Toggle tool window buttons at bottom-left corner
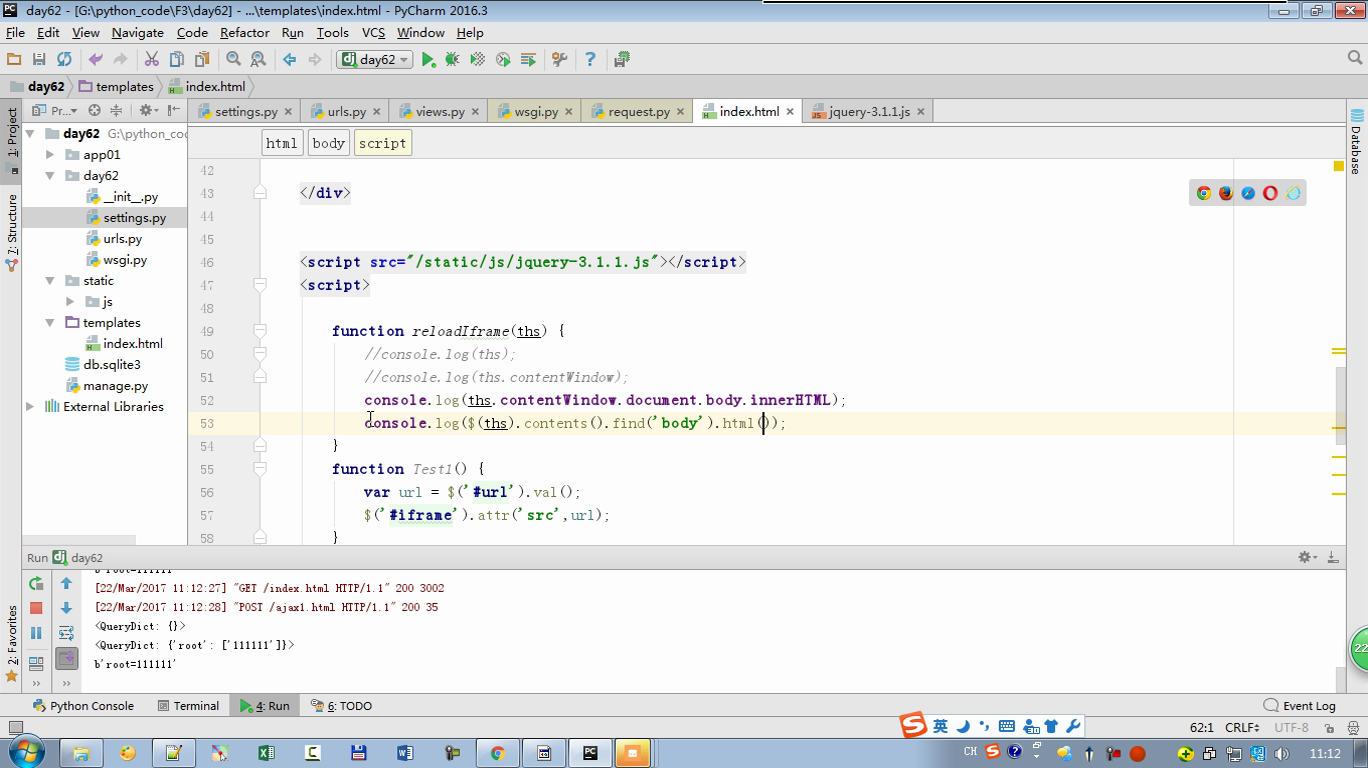 (x=14, y=728)
